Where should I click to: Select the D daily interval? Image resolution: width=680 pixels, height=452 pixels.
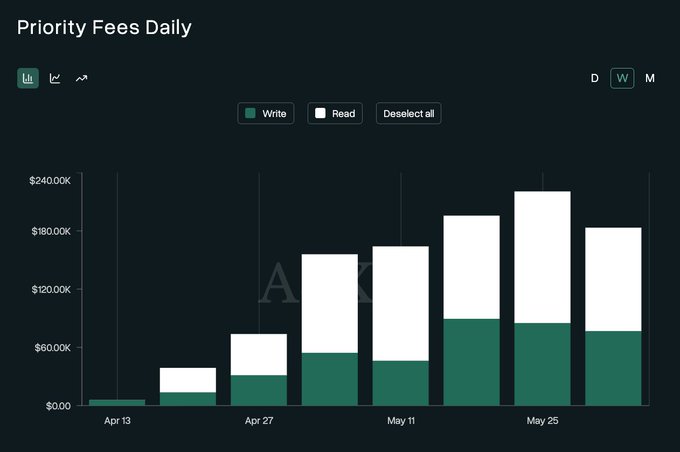[x=595, y=79]
